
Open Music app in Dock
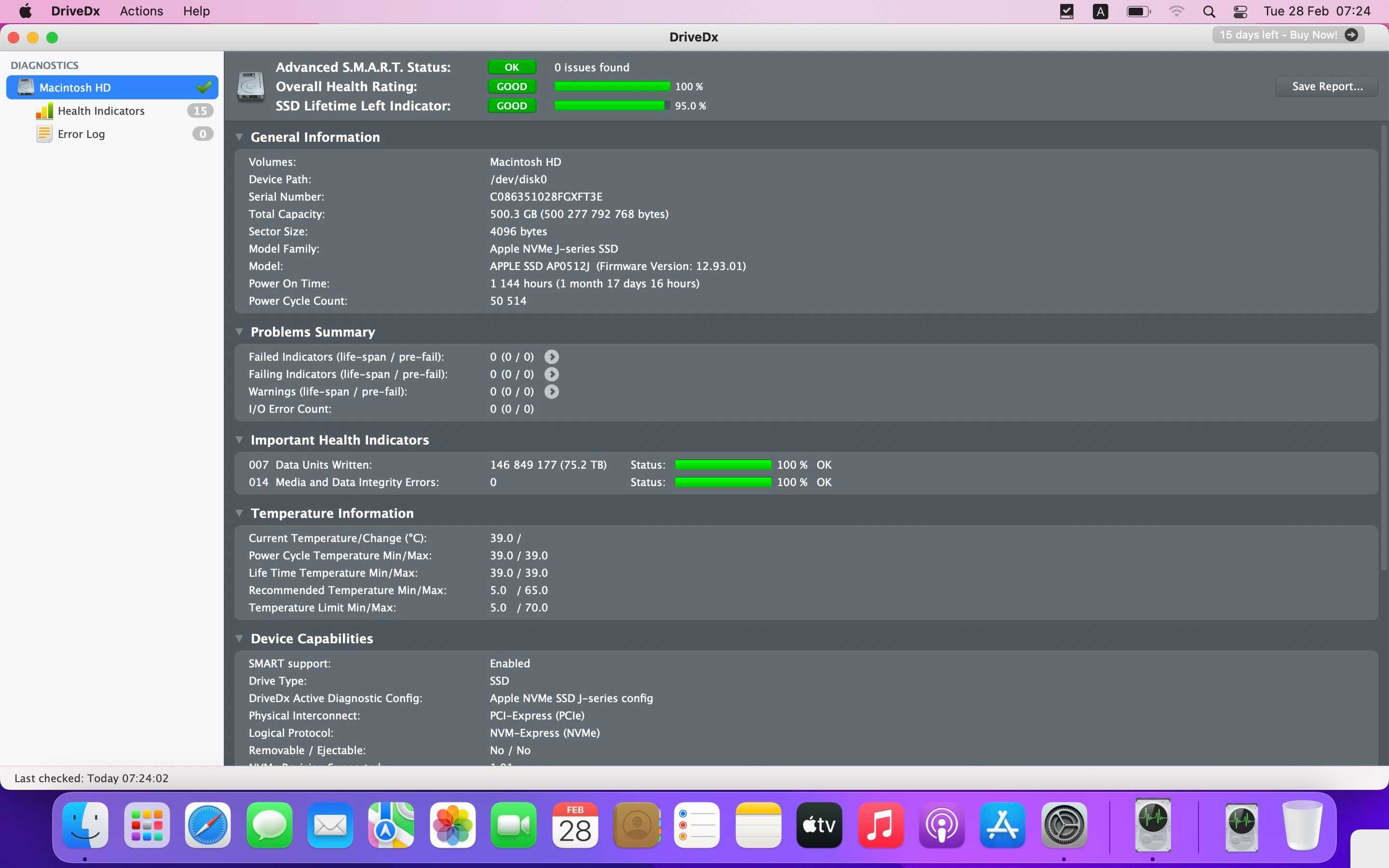click(881, 825)
